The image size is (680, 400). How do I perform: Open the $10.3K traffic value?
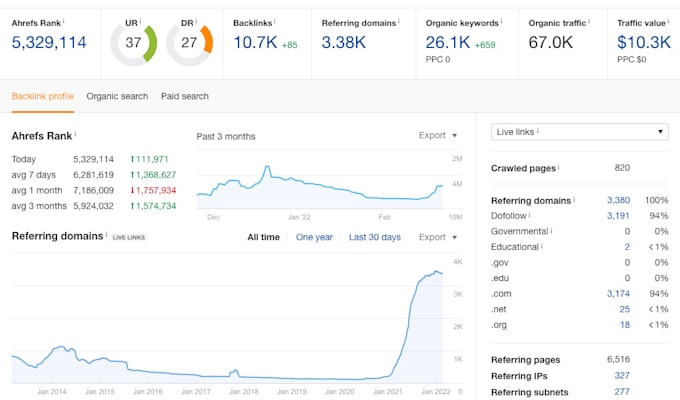(644, 43)
